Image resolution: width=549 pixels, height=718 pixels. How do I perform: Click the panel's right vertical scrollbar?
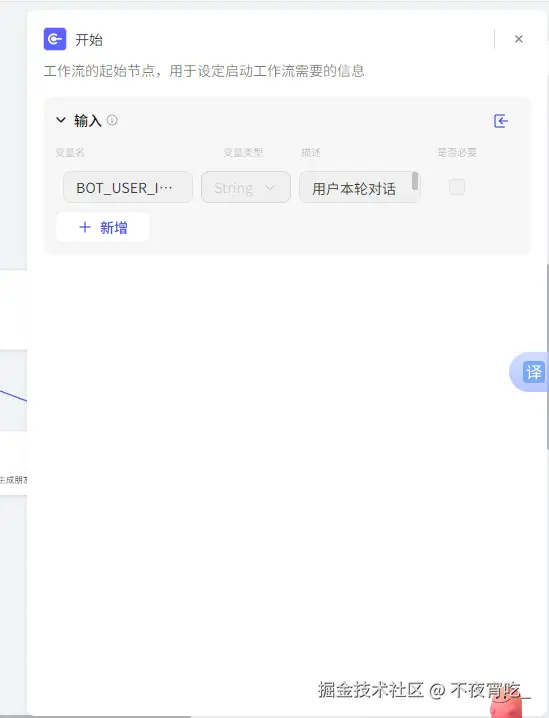click(x=547, y=357)
